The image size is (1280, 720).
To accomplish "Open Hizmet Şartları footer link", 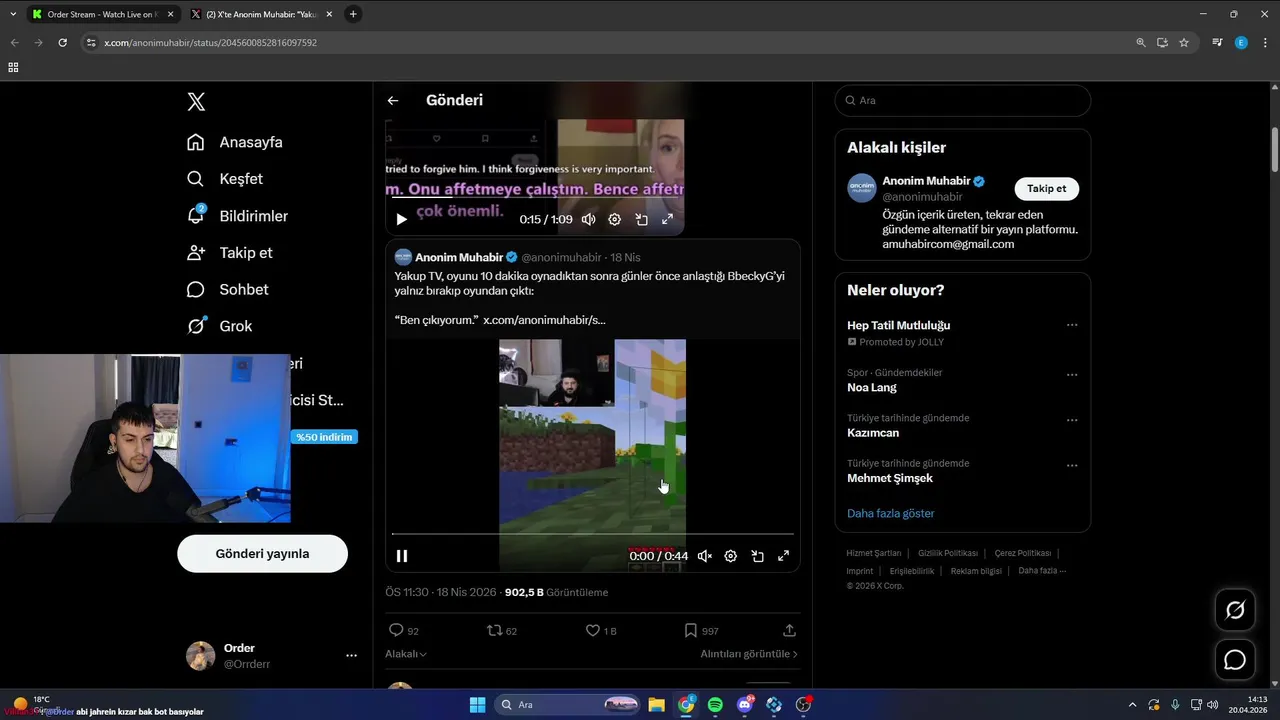I will point(874,553).
